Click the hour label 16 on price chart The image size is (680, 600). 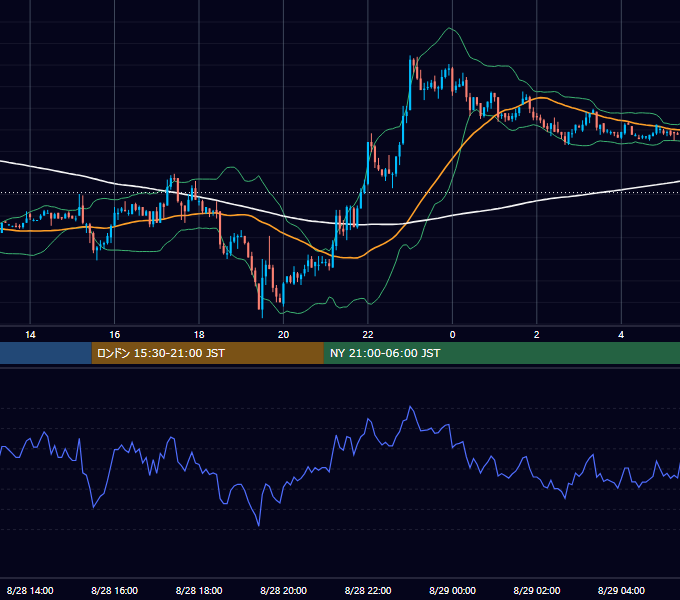coord(114,335)
